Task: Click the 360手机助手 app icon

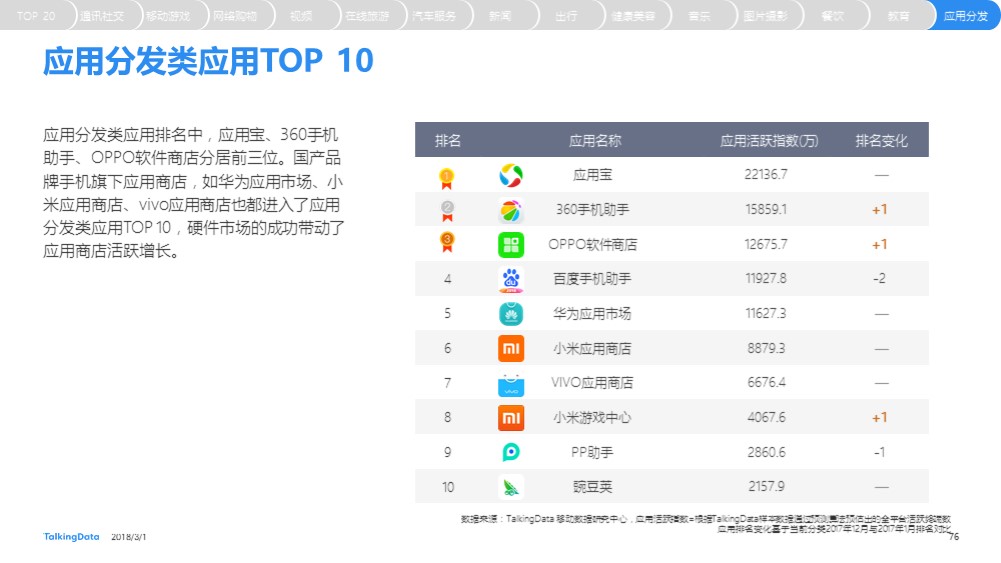Action: click(x=511, y=210)
